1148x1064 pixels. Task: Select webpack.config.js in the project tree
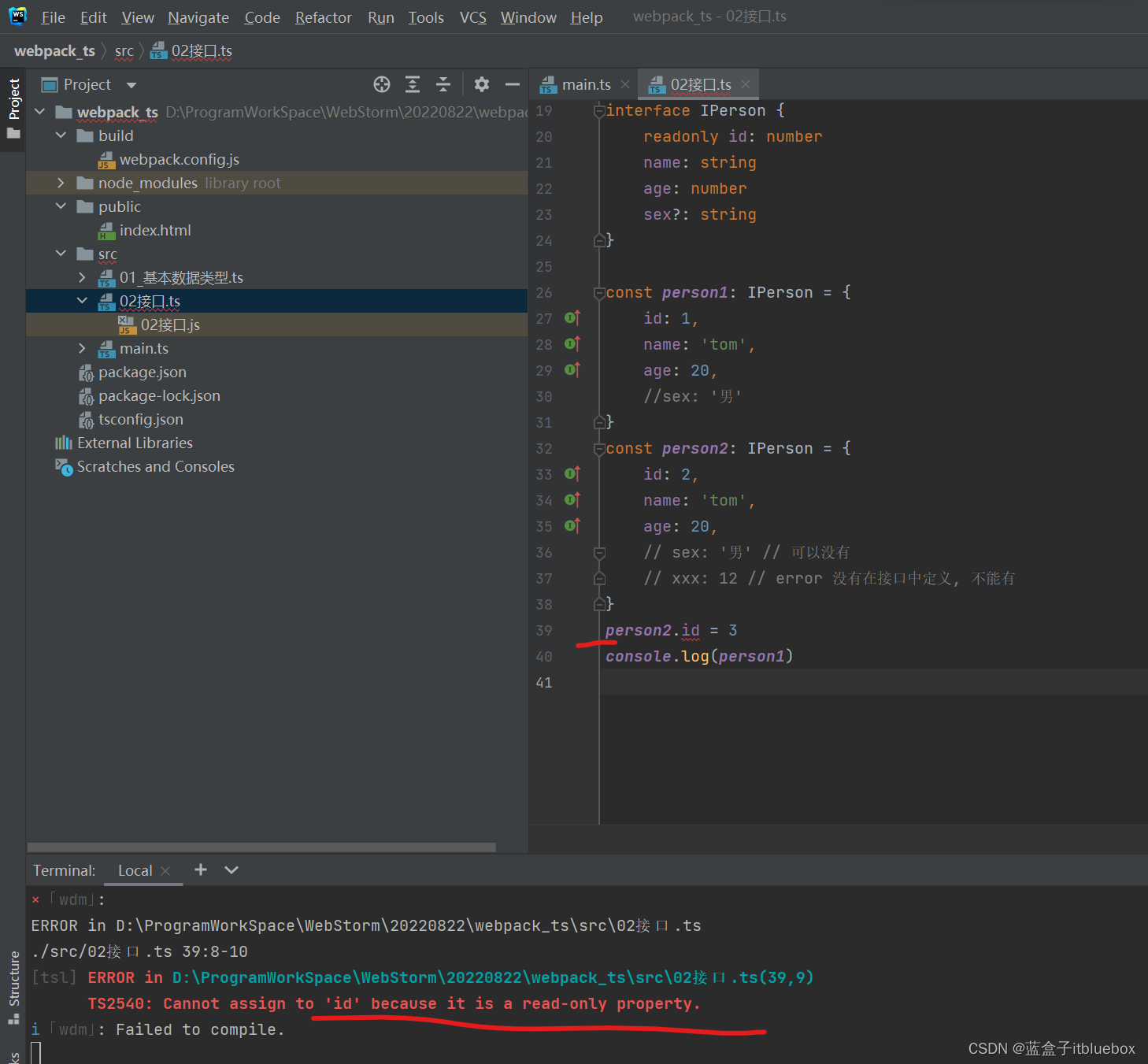[x=179, y=160]
